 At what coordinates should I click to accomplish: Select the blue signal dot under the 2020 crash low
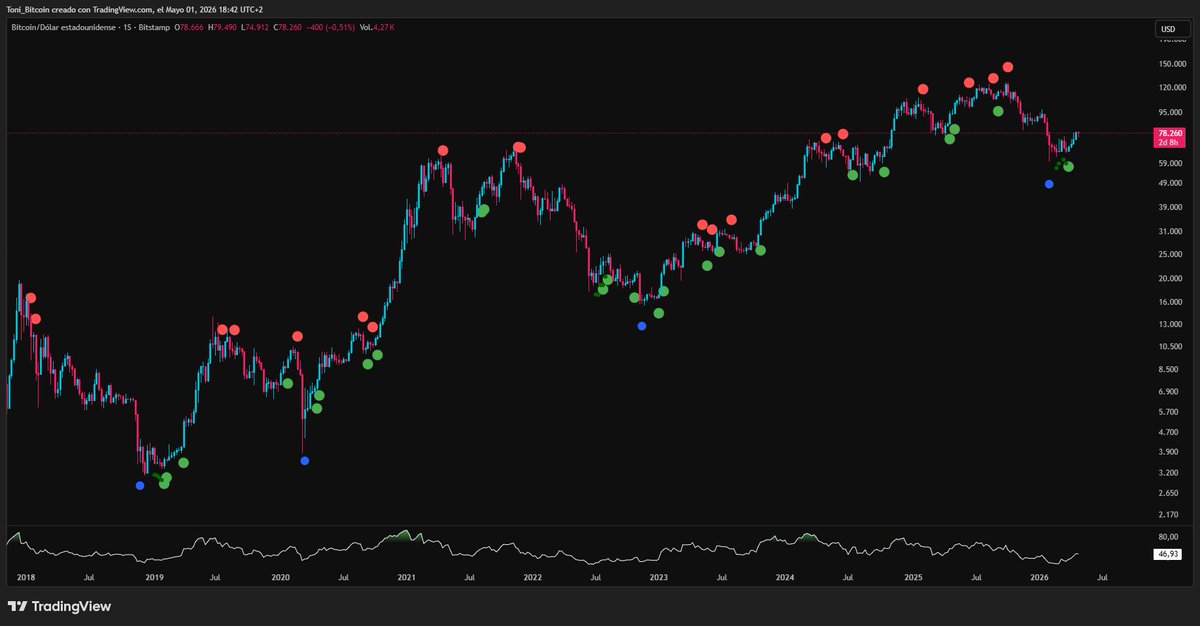(305, 460)
